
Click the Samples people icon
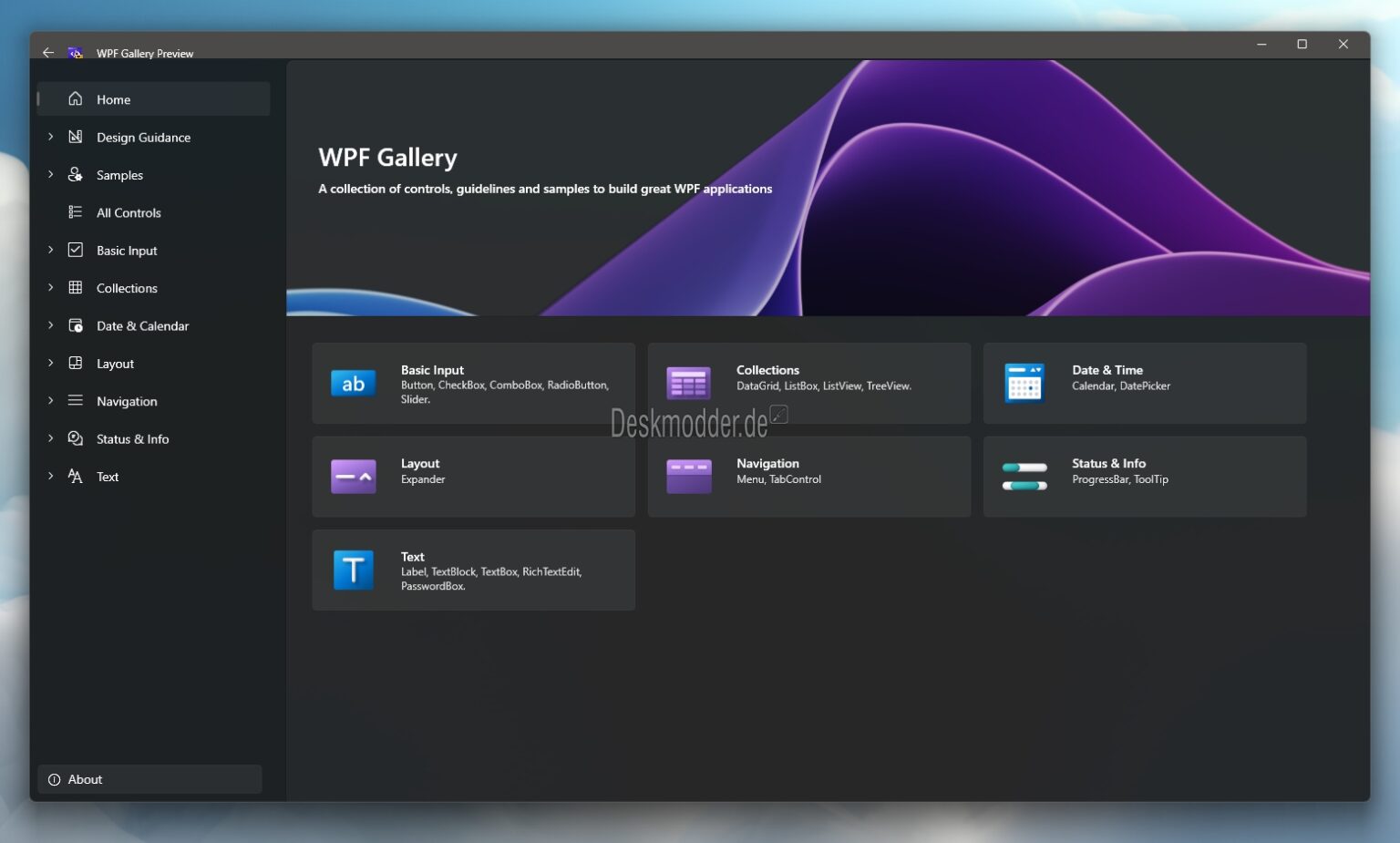76,174
